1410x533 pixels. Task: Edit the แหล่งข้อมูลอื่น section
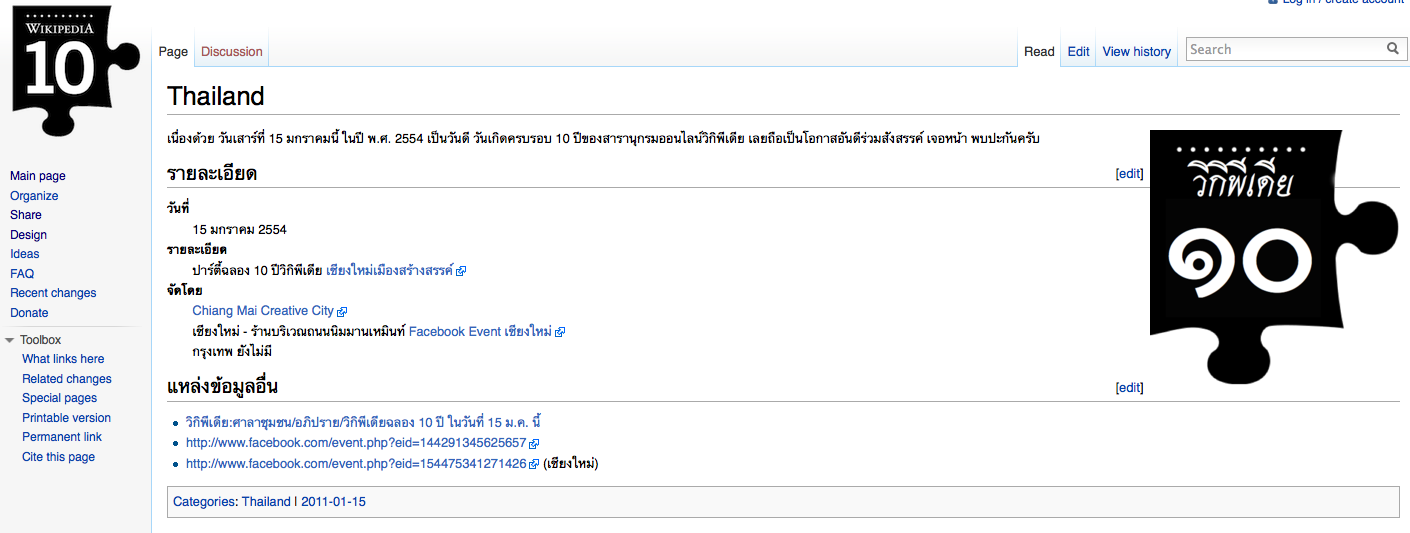(x=1129, y=387)
